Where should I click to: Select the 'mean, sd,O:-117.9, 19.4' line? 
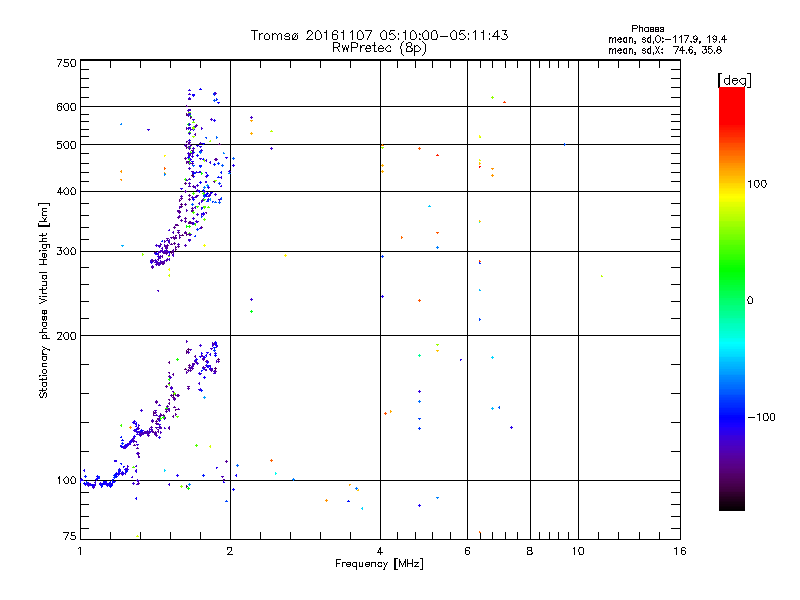pos(667,39)
